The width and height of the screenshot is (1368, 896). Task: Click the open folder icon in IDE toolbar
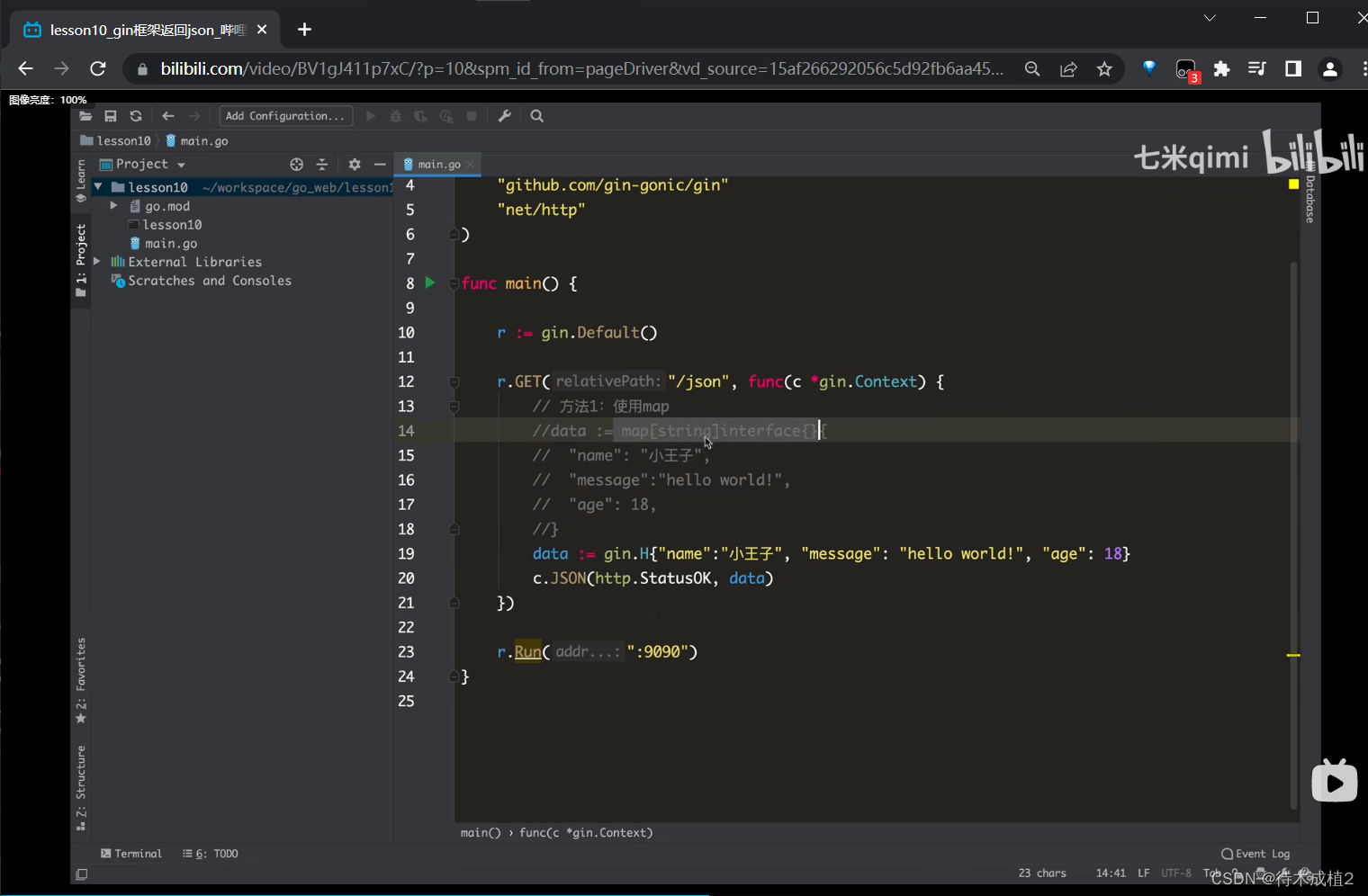point(85,116)
